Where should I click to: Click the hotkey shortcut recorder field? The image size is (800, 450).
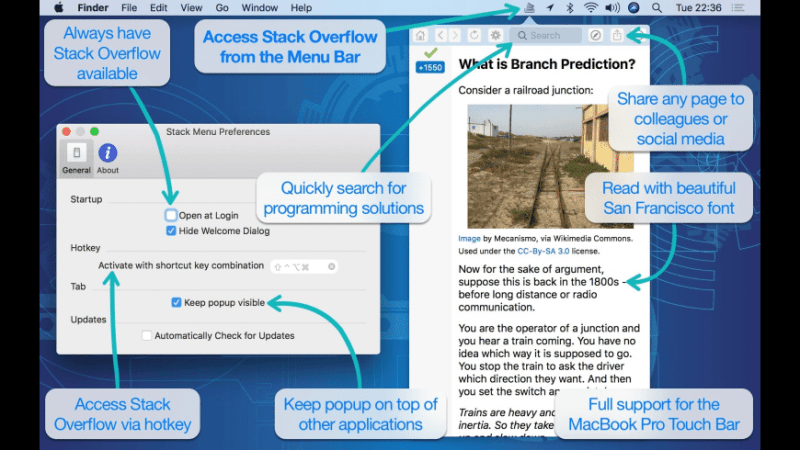click(x=304, y=266)
